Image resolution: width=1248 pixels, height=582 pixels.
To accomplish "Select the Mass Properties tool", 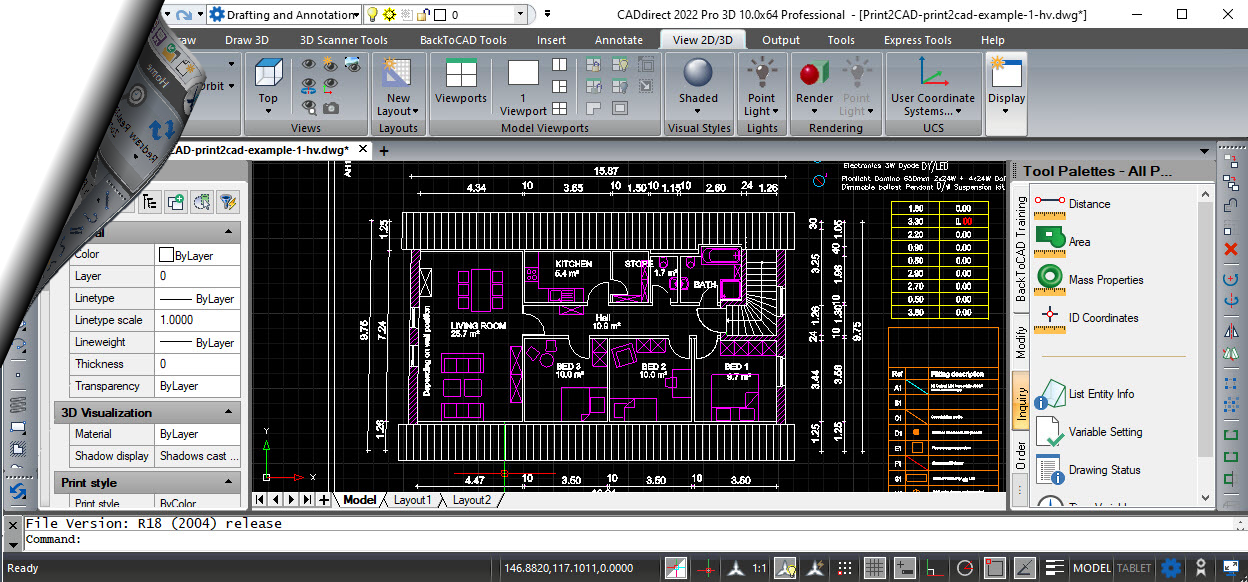I will coord(1089,280).
